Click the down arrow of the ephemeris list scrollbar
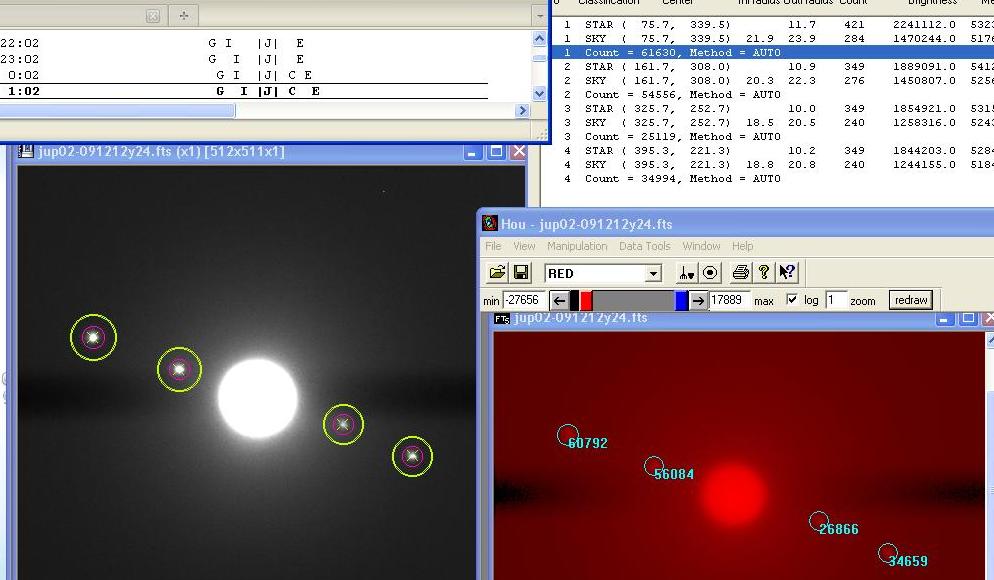Image resolution: width=994 pixels, height=580 pixels. coord(539,94)
